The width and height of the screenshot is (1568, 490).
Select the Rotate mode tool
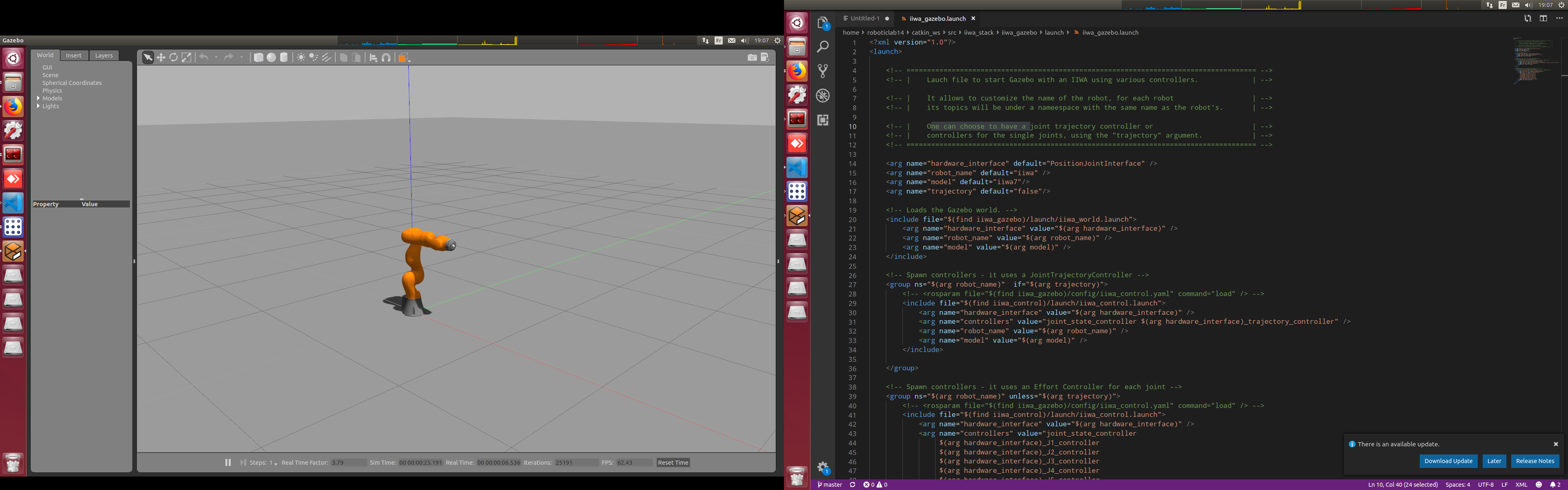coord(174,57)
